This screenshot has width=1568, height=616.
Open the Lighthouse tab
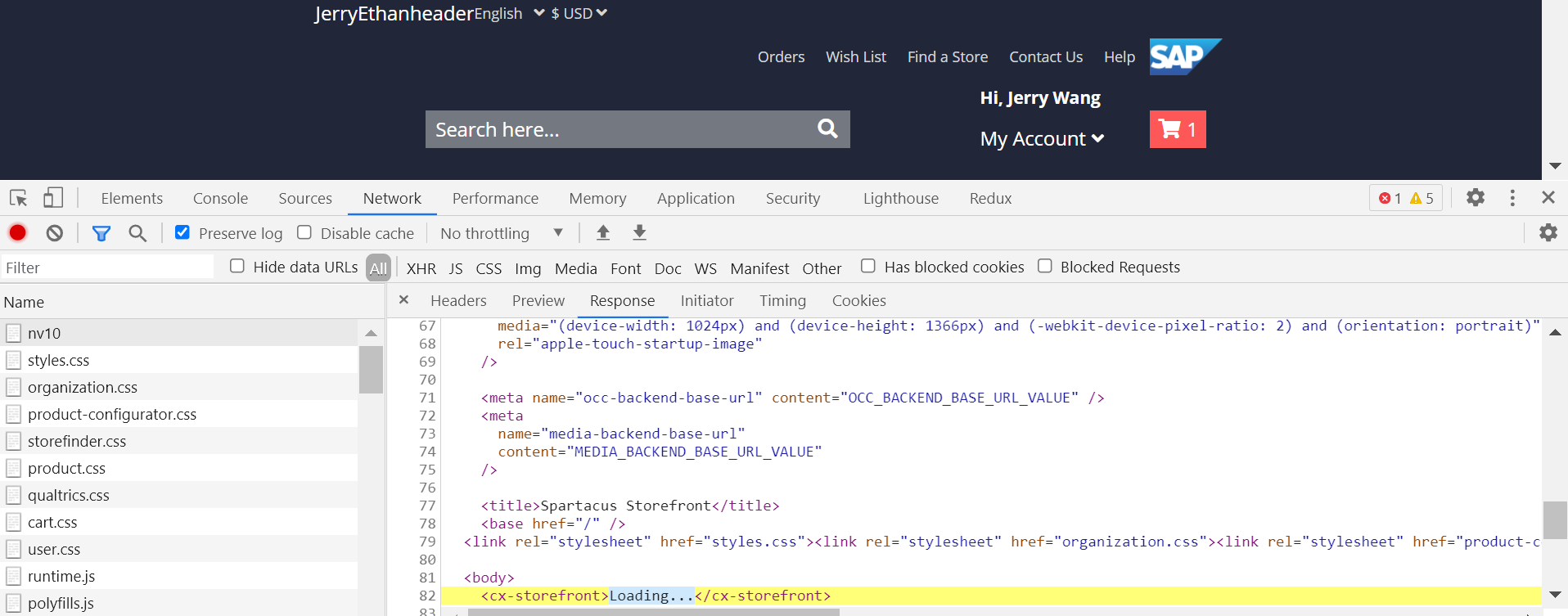coord(901,198)
